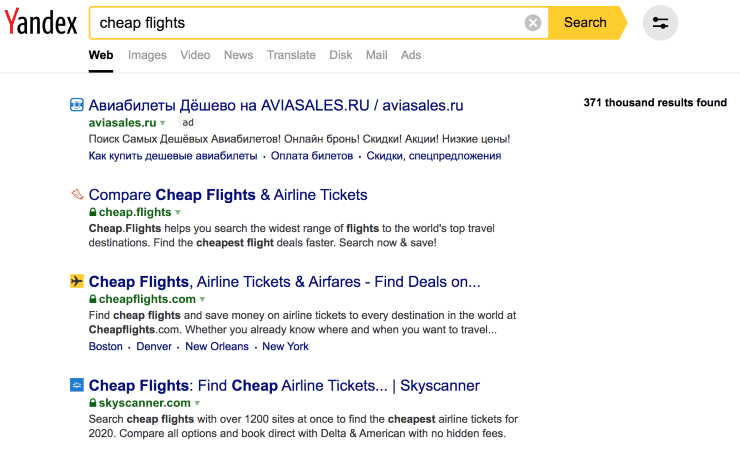Switch to the Video tab
Viewport: 740px width, 454px height.
click(x=195, y=55)
